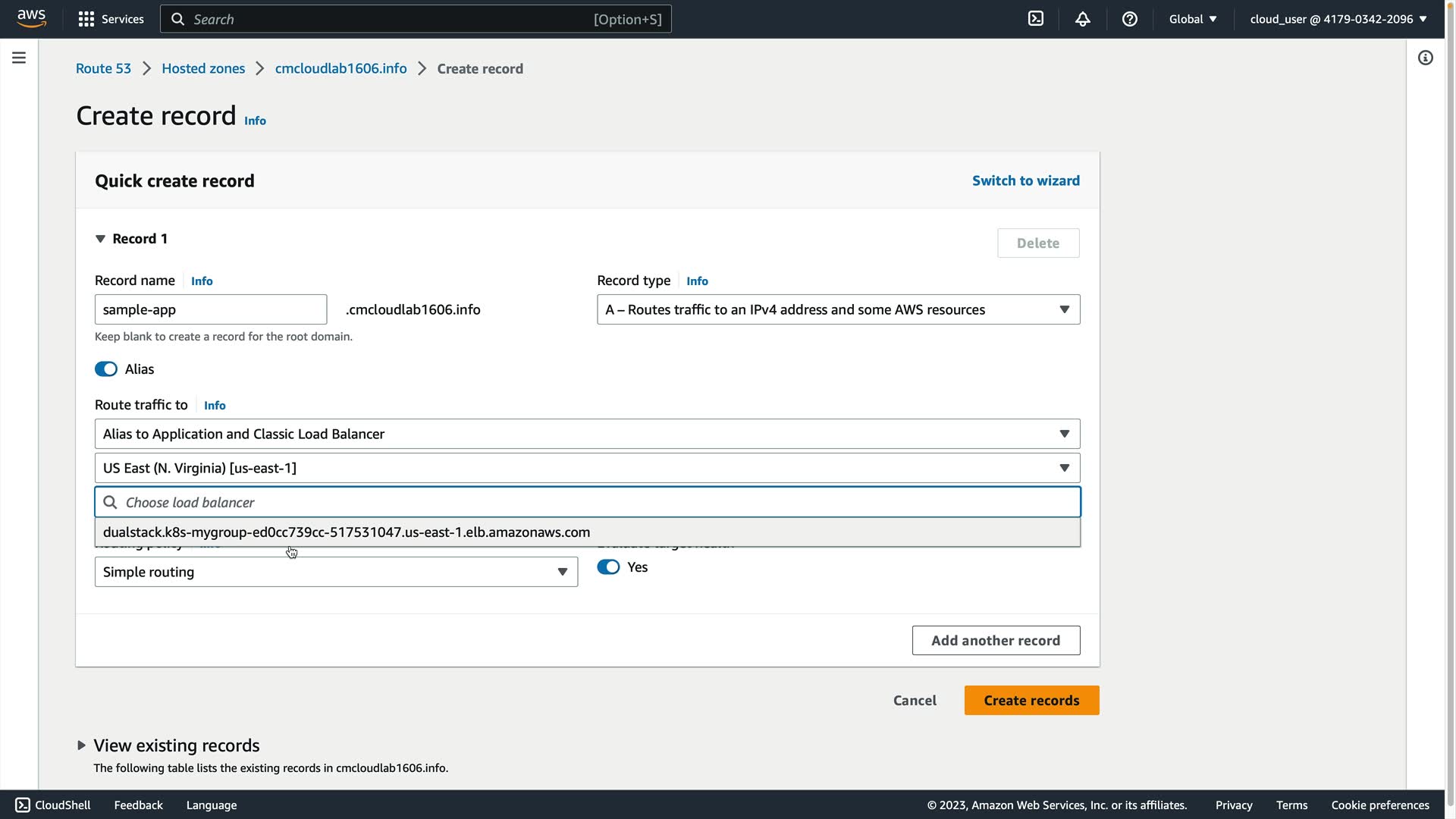The width and height of the screenshot is (1456, 819).
Task: Open the info panel circle icon
Action: pos(1426,58)
